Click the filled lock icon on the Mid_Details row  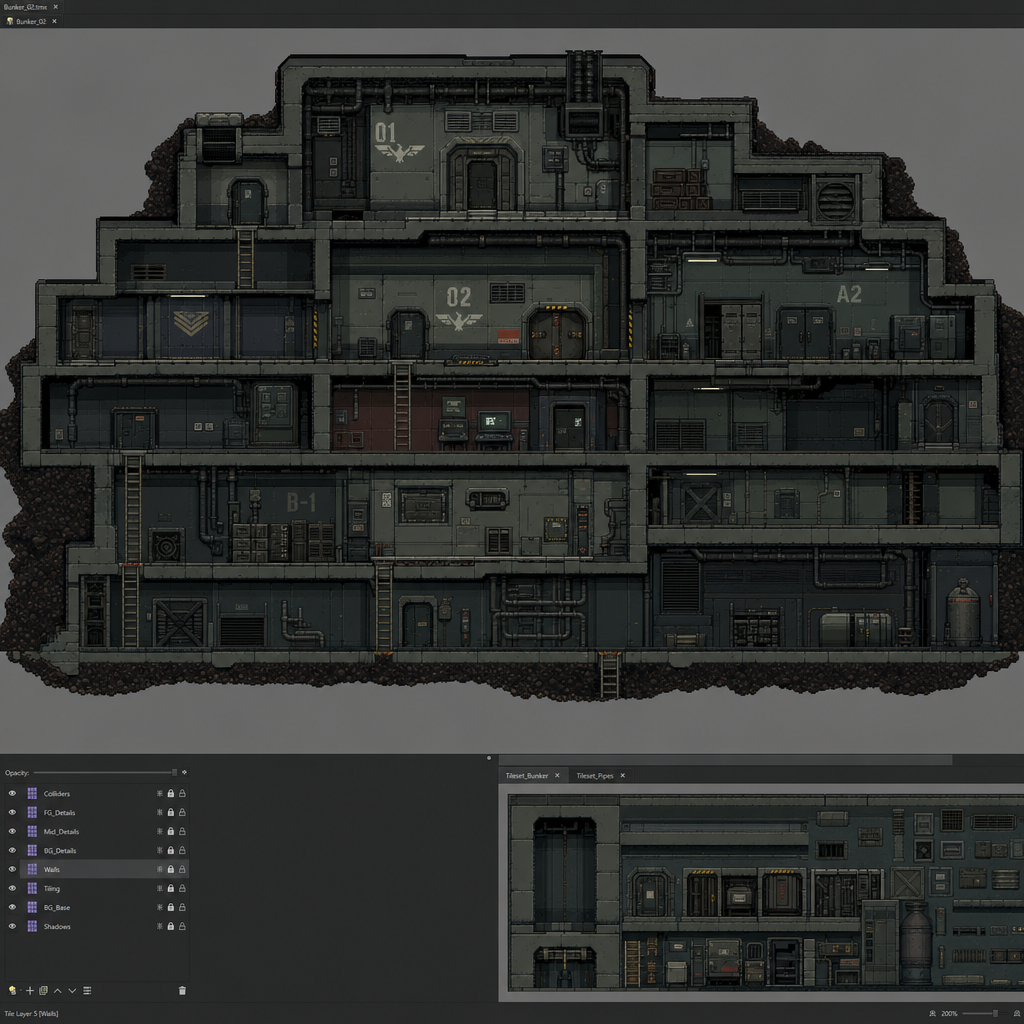[170, 831]
